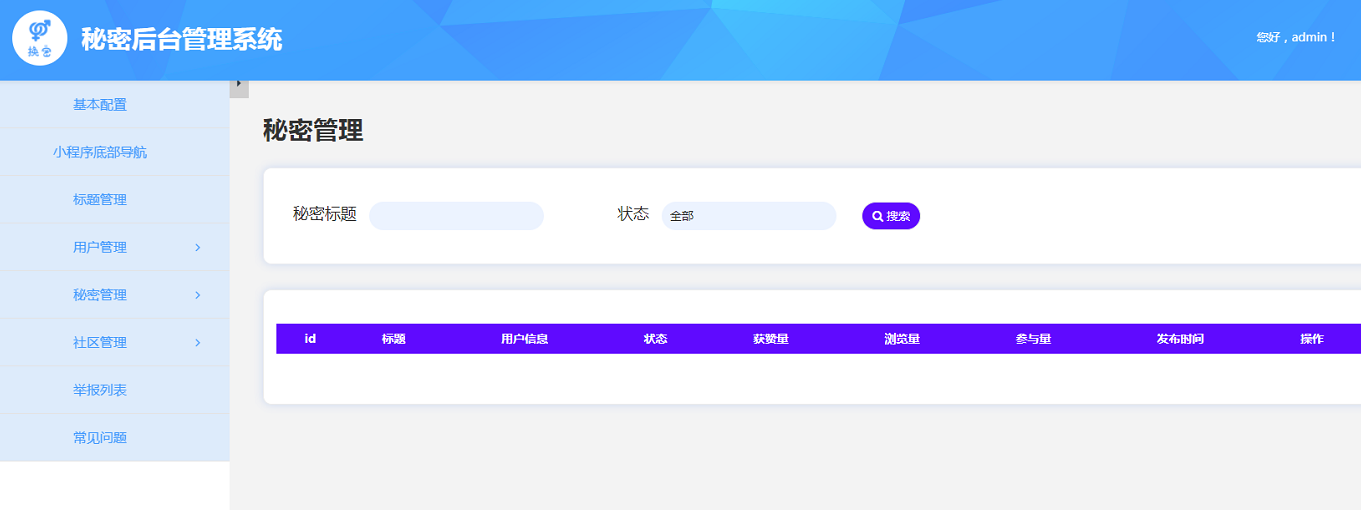Screen dimensions: 1361x510
Task: Click the purple 搜索 button
Action: click(891, 216)
